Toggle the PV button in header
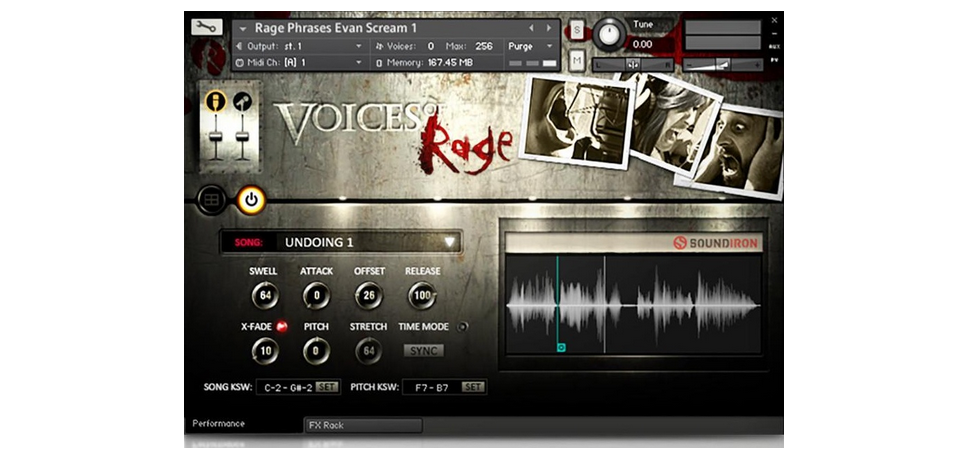Image resolution: width=965 pixels, height=457 pixels. click(774, 60)
